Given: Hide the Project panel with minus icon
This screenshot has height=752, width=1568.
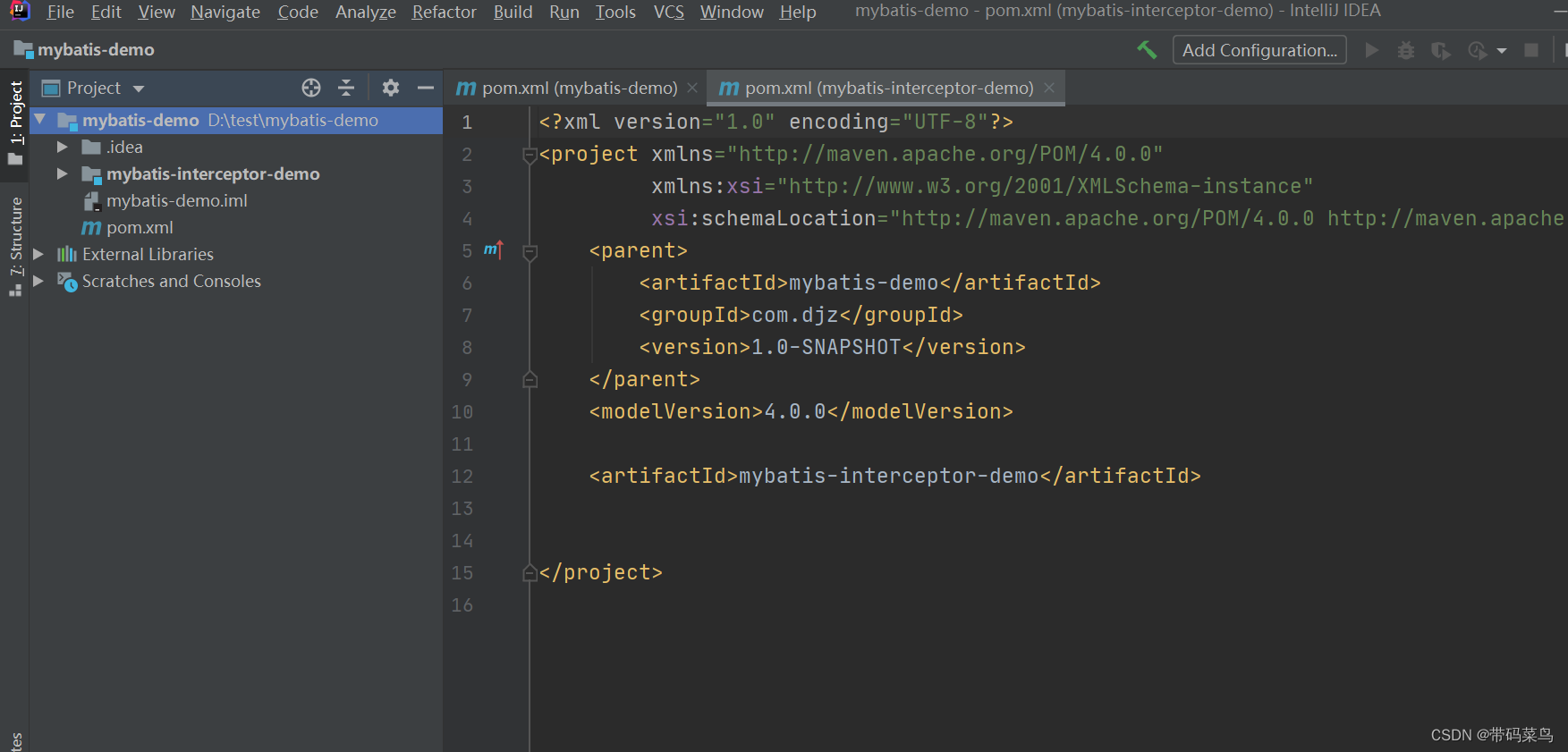Looking at the screenshot, I should coord(426,88).
